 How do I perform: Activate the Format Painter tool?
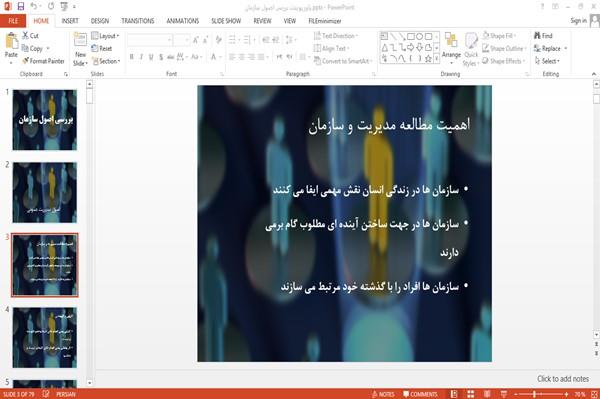43,61
